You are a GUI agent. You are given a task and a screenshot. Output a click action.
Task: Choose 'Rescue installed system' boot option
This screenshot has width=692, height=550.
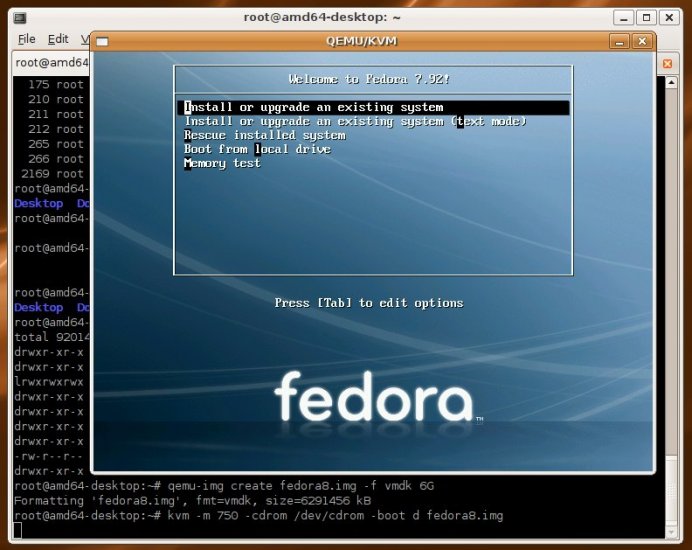(265, 135)
